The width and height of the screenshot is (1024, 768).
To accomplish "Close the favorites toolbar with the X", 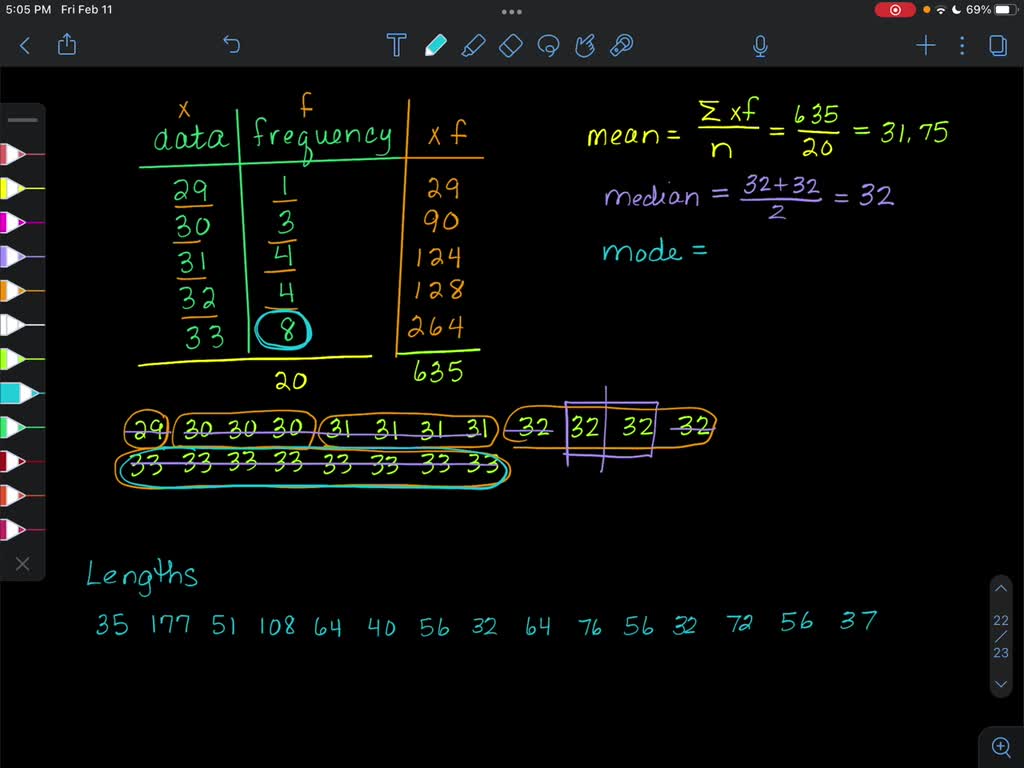I will click(23, 563).
